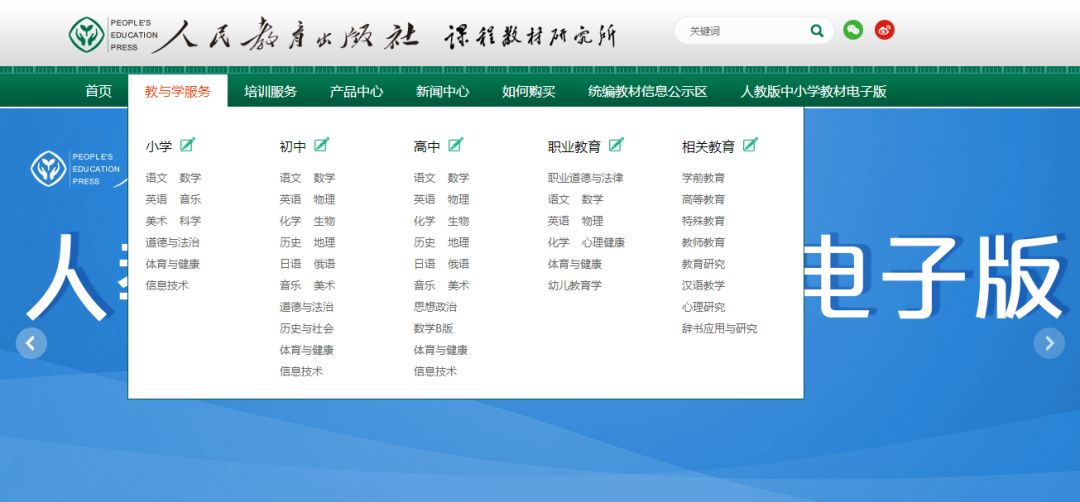
Task: Open 辞书应用与研究 link
Action: tap(720, 328)
